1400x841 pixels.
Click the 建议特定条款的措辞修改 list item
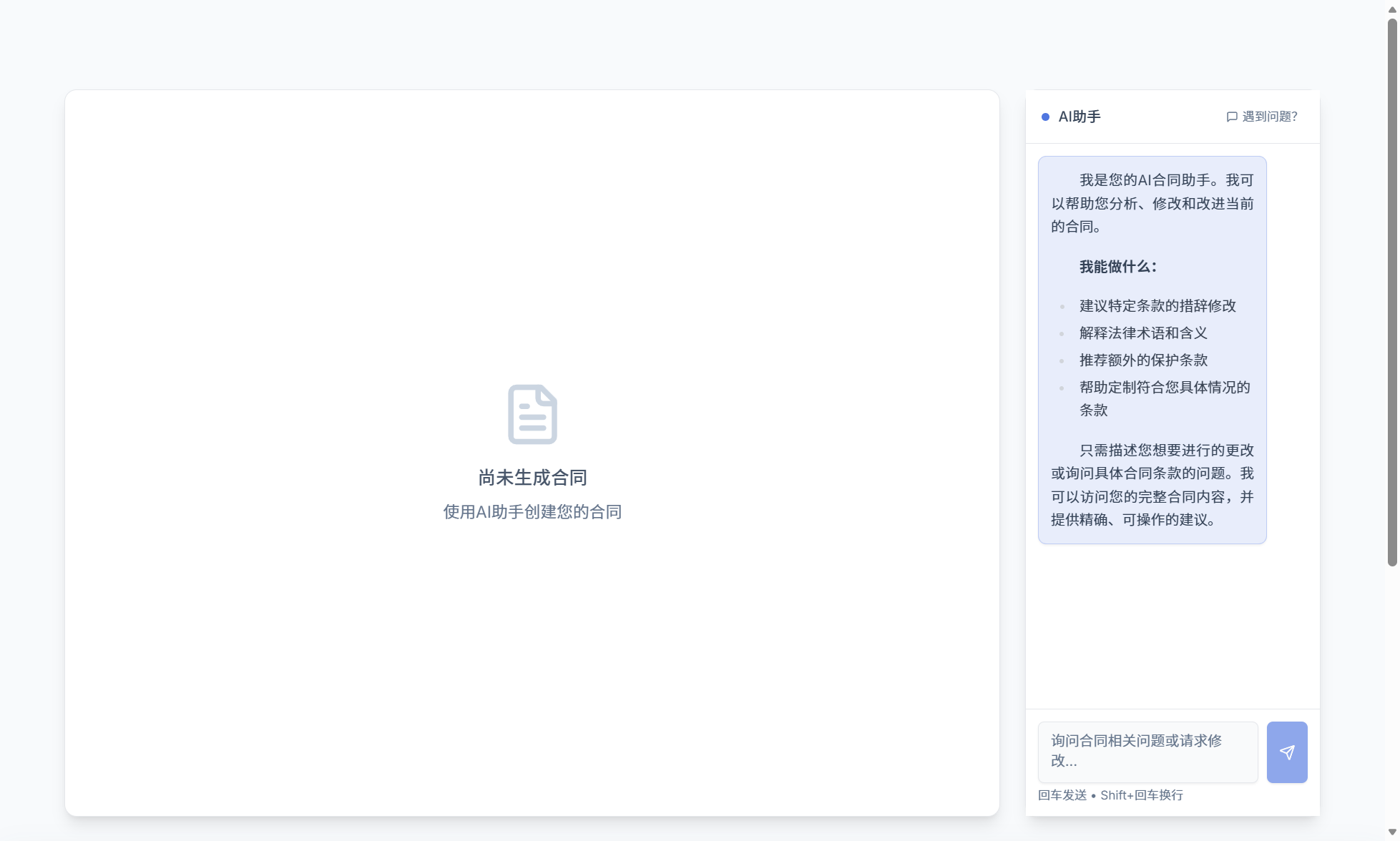point(1157,305)
